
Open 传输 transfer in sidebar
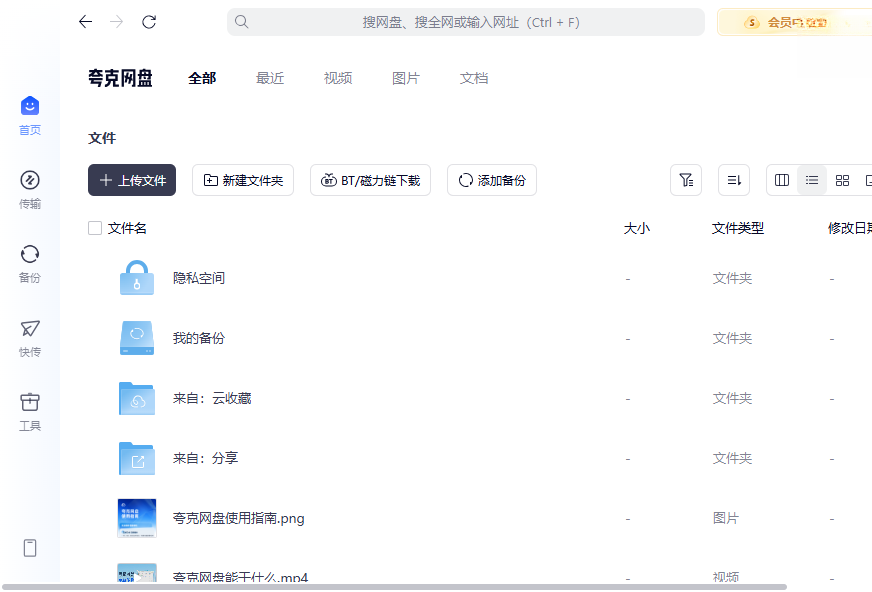point(30,190)
